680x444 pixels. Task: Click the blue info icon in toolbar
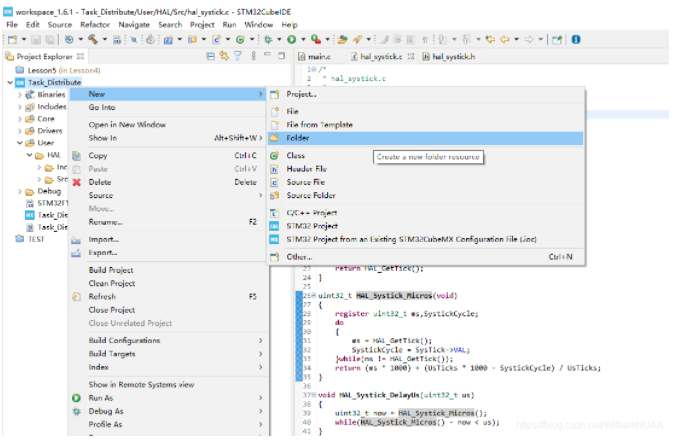[x=576, y=39]
